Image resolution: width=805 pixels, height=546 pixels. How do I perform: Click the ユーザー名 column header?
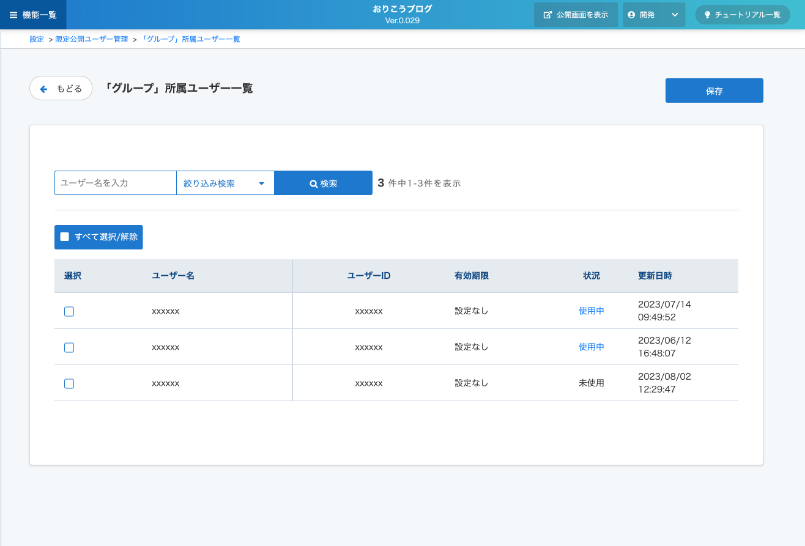[173, 275]
